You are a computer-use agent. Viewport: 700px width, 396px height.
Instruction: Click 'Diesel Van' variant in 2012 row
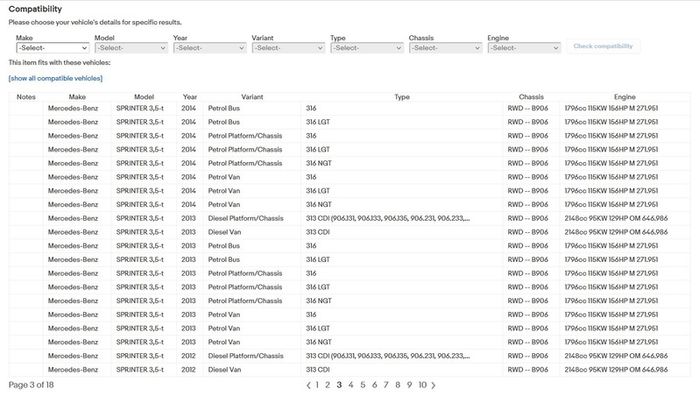[225, 370]
